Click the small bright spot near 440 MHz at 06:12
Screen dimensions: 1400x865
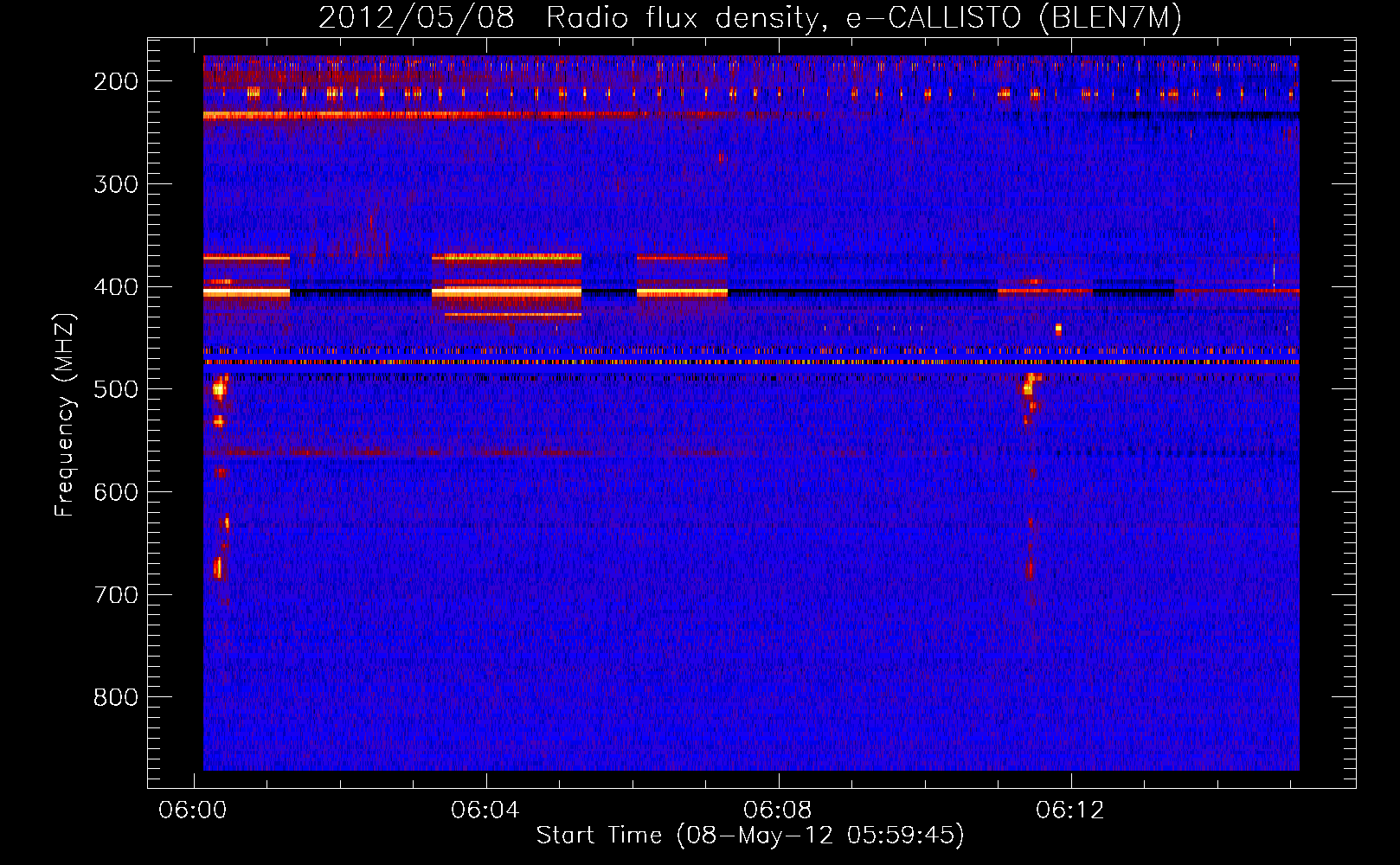1058,329
